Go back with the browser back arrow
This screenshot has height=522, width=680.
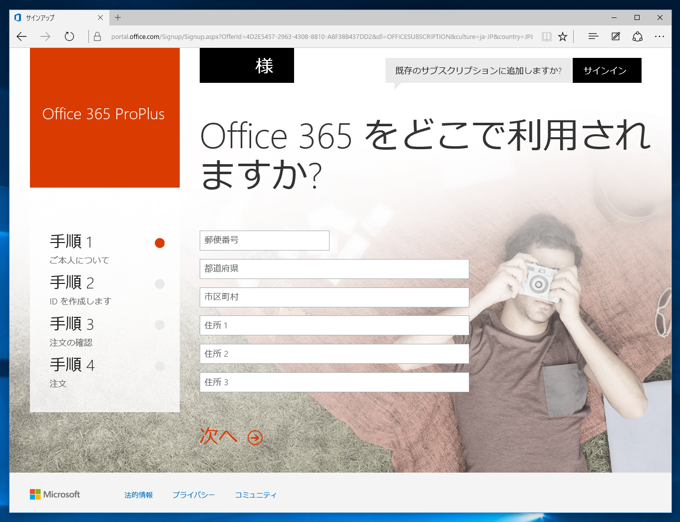pyautogui.click(x=22, y=37)
